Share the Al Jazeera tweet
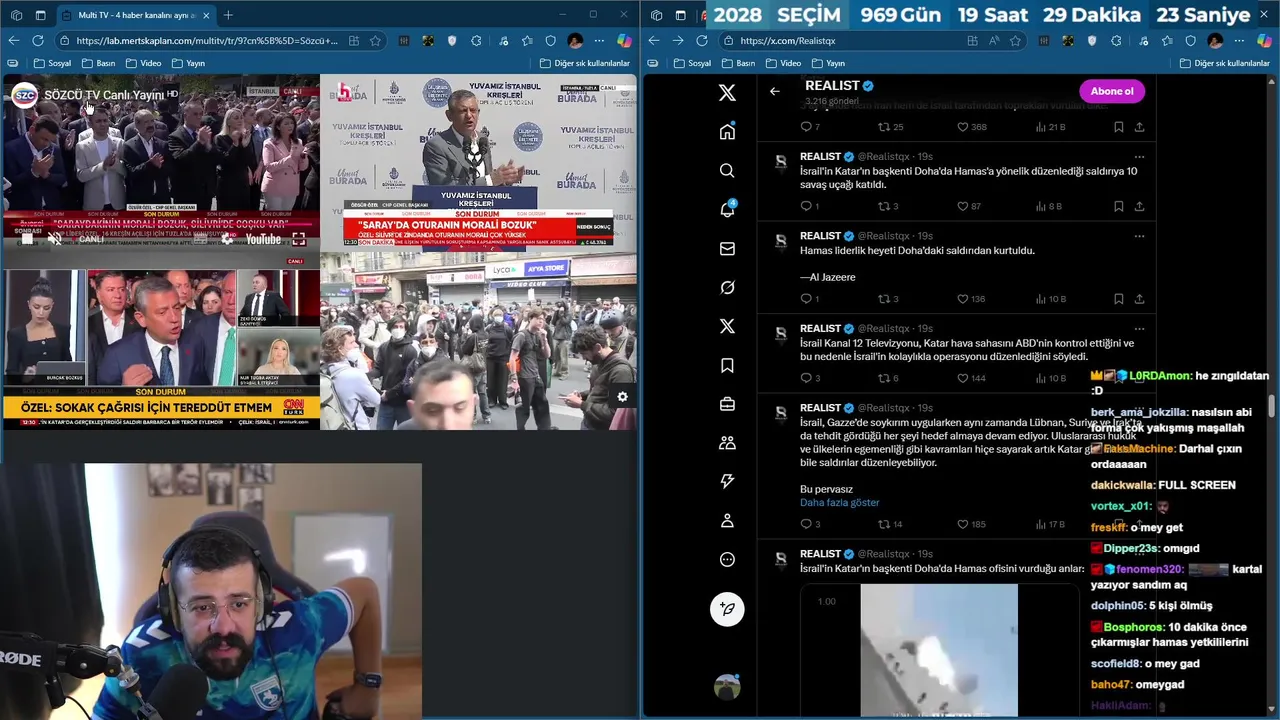1280x720 pixels. point(1139,298)
